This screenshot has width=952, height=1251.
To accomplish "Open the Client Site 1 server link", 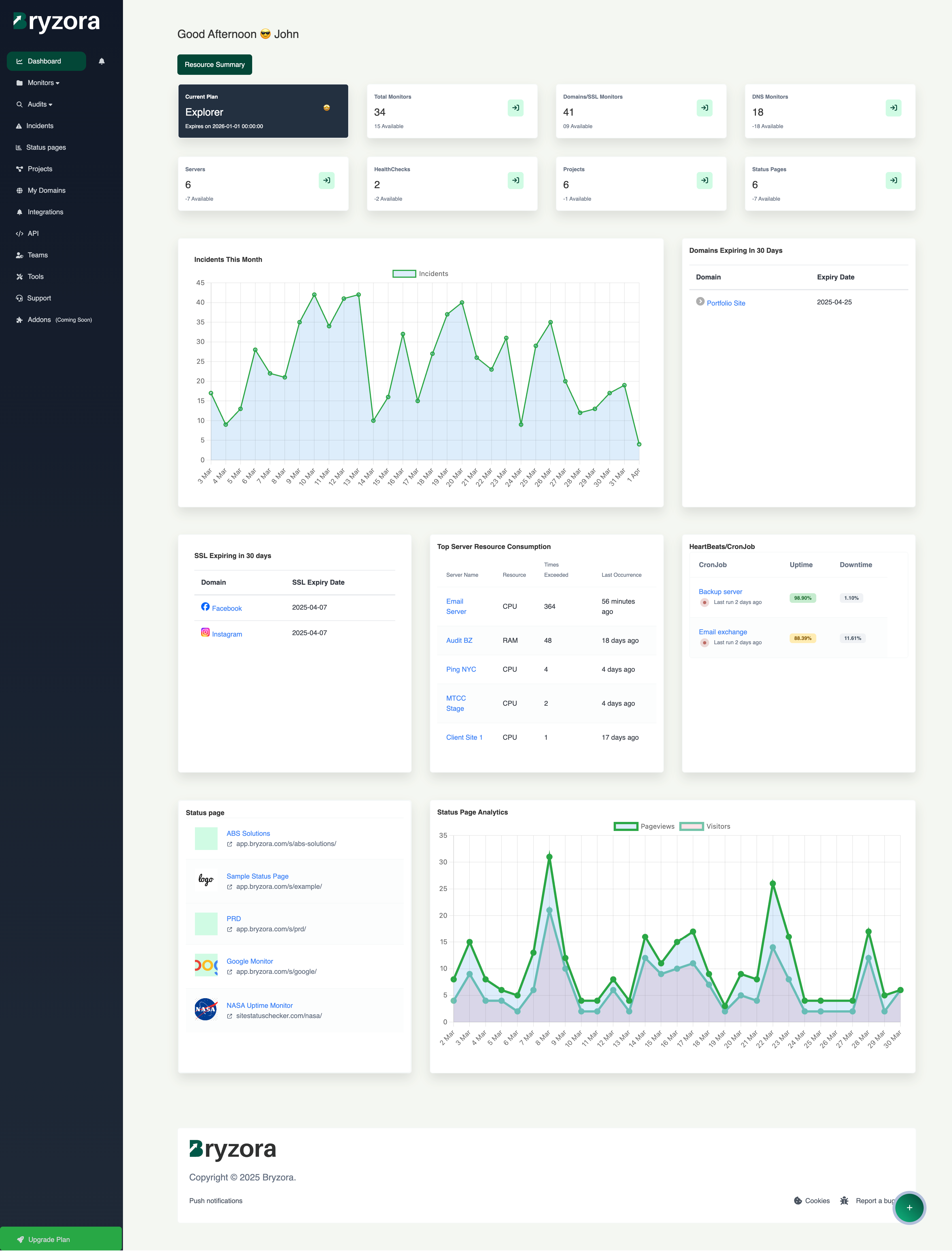I will [x=464, y=737].
